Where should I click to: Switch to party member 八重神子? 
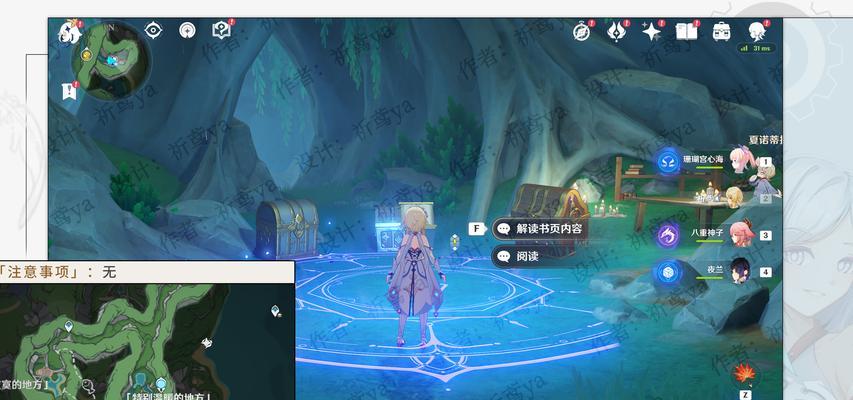point(707,232)
